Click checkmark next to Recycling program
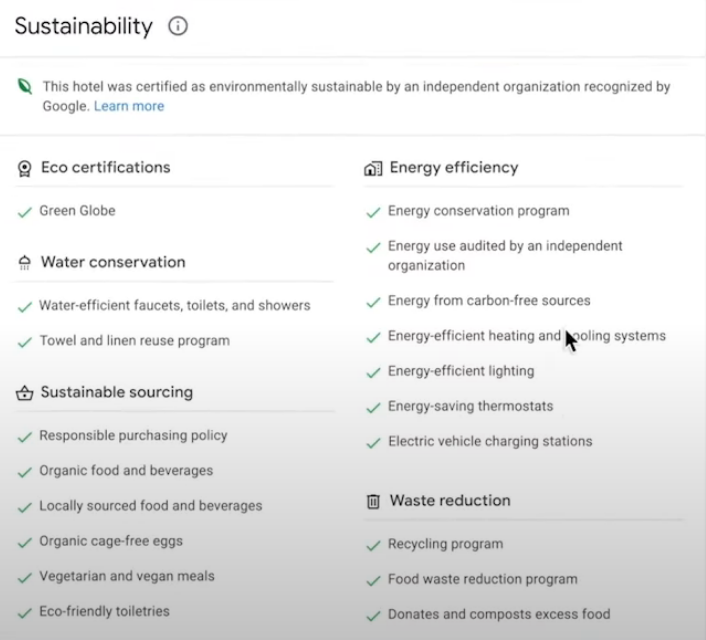This screenshot has height=640, width=706. point(373,545)
